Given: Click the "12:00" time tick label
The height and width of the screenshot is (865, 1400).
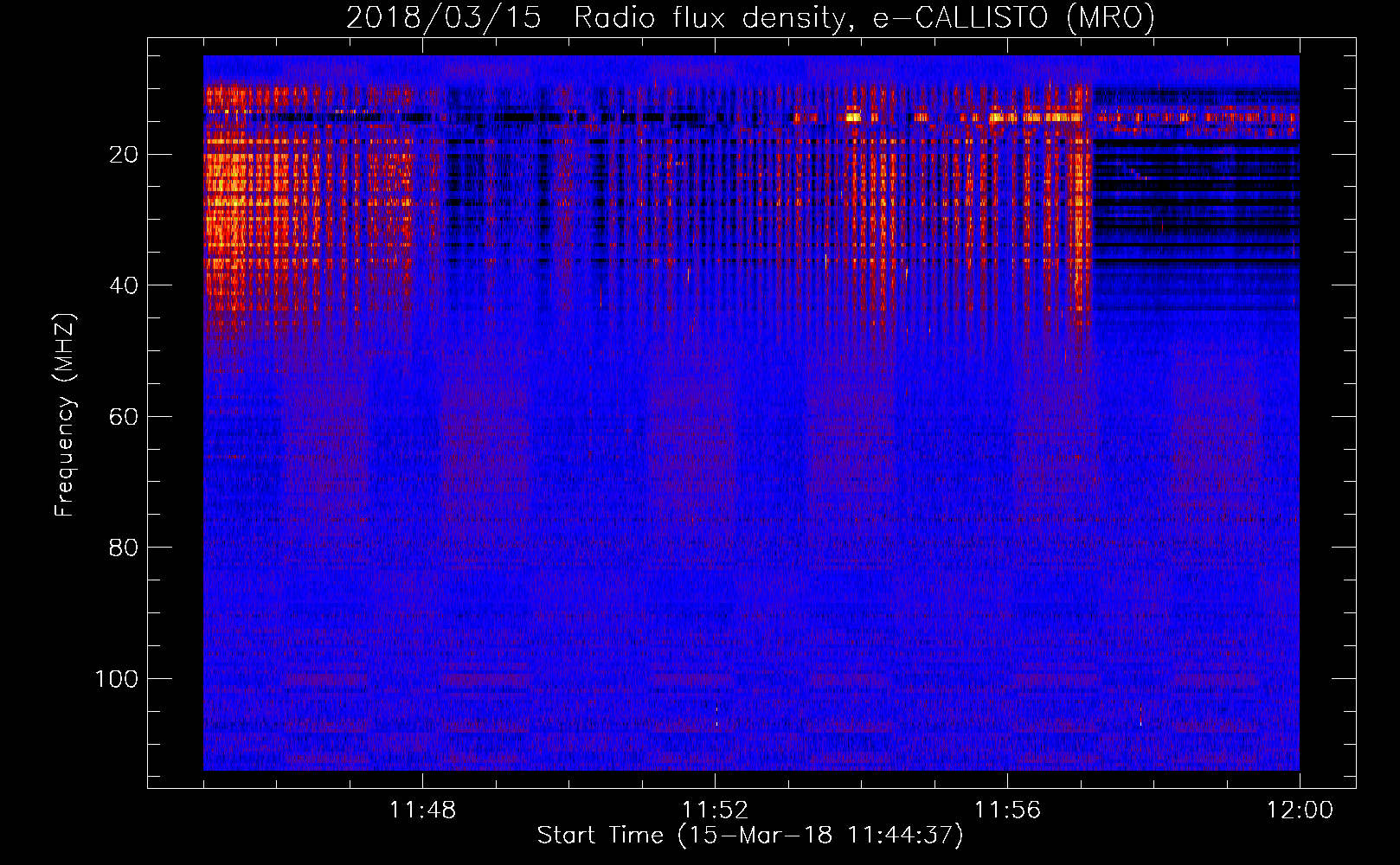Looking at the screenshot, I should click(1300, 811).
